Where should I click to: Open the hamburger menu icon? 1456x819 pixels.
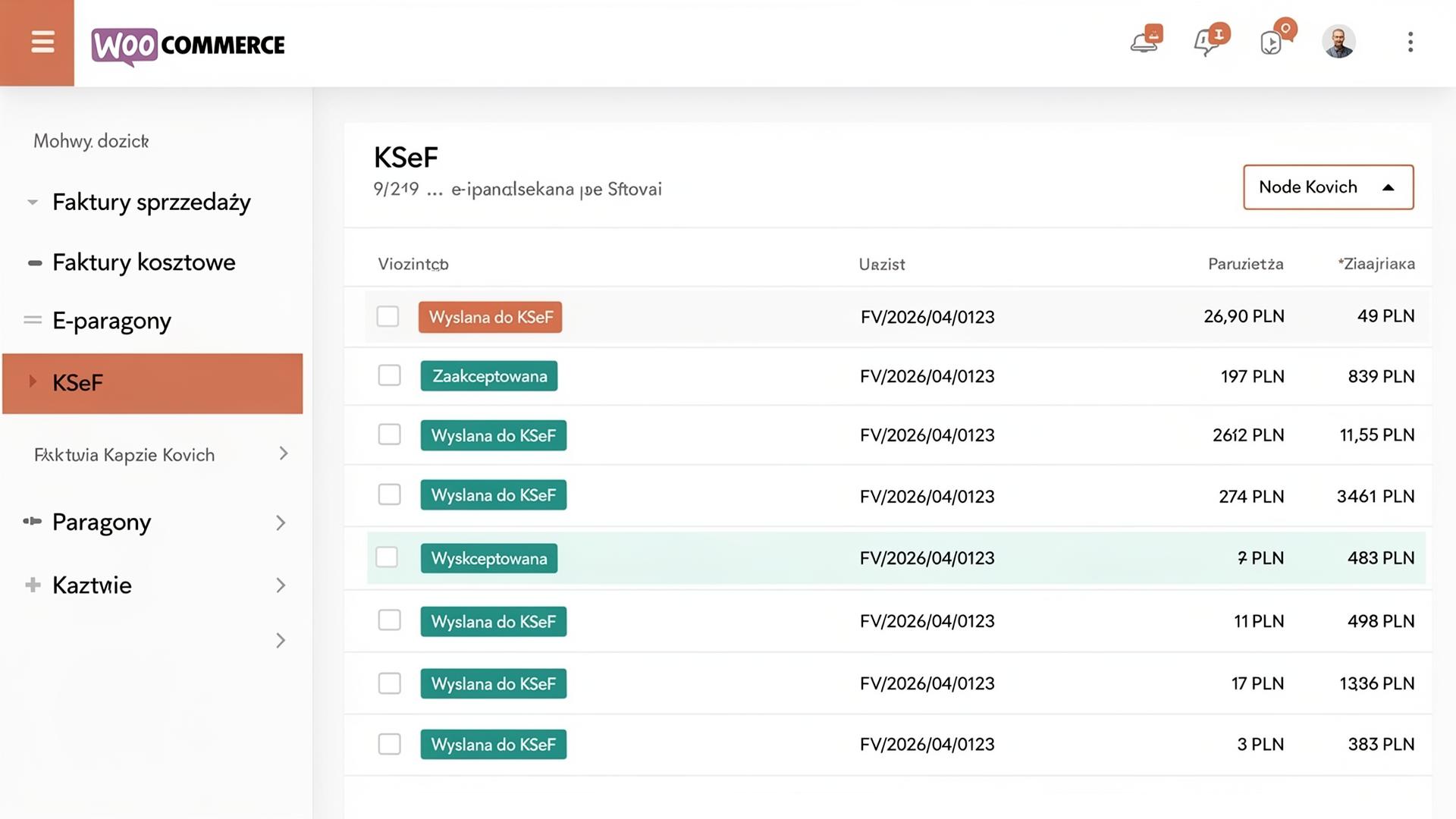tap(42, 42)
